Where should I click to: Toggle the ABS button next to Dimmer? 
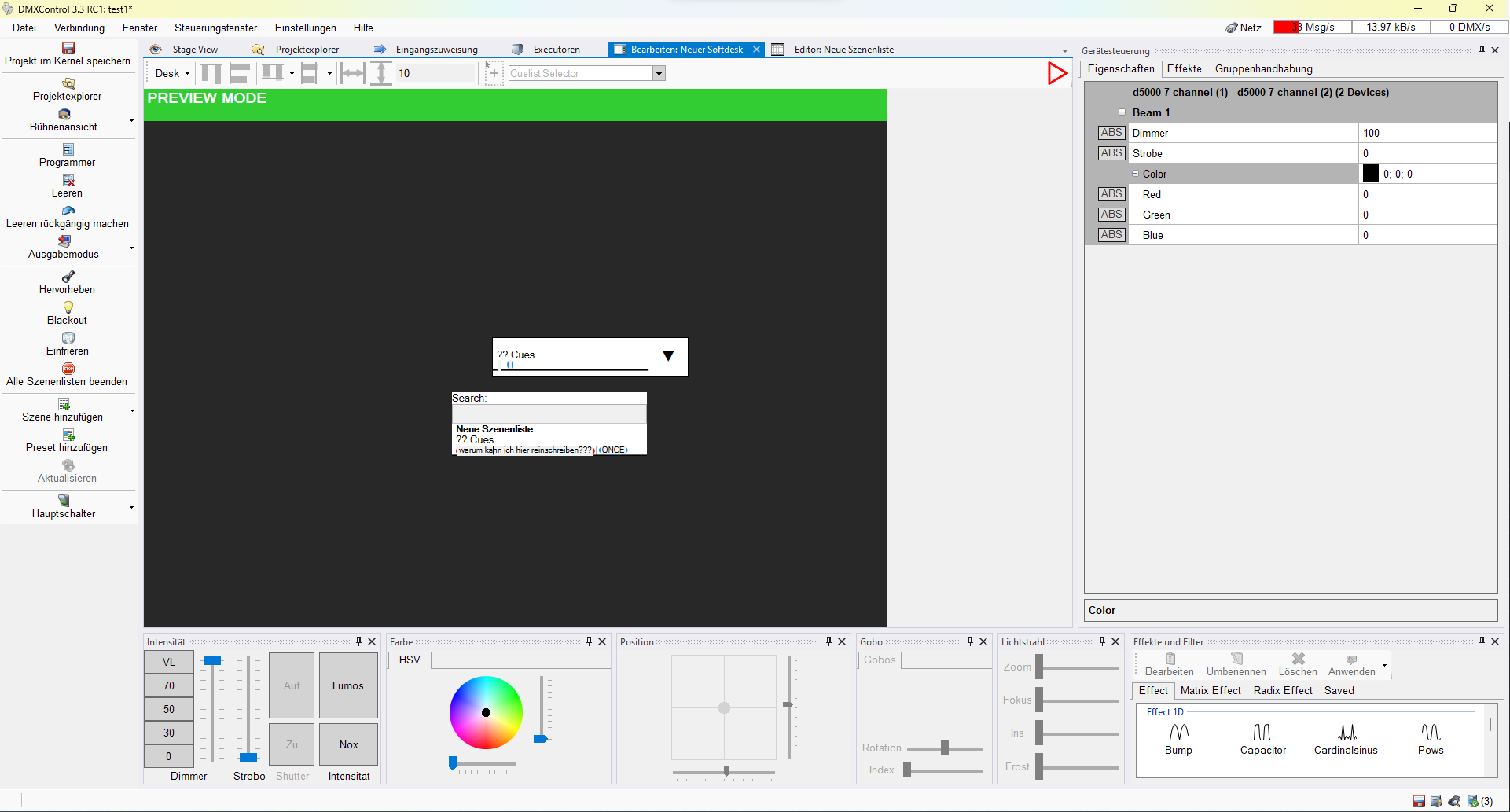[1111, 133]
